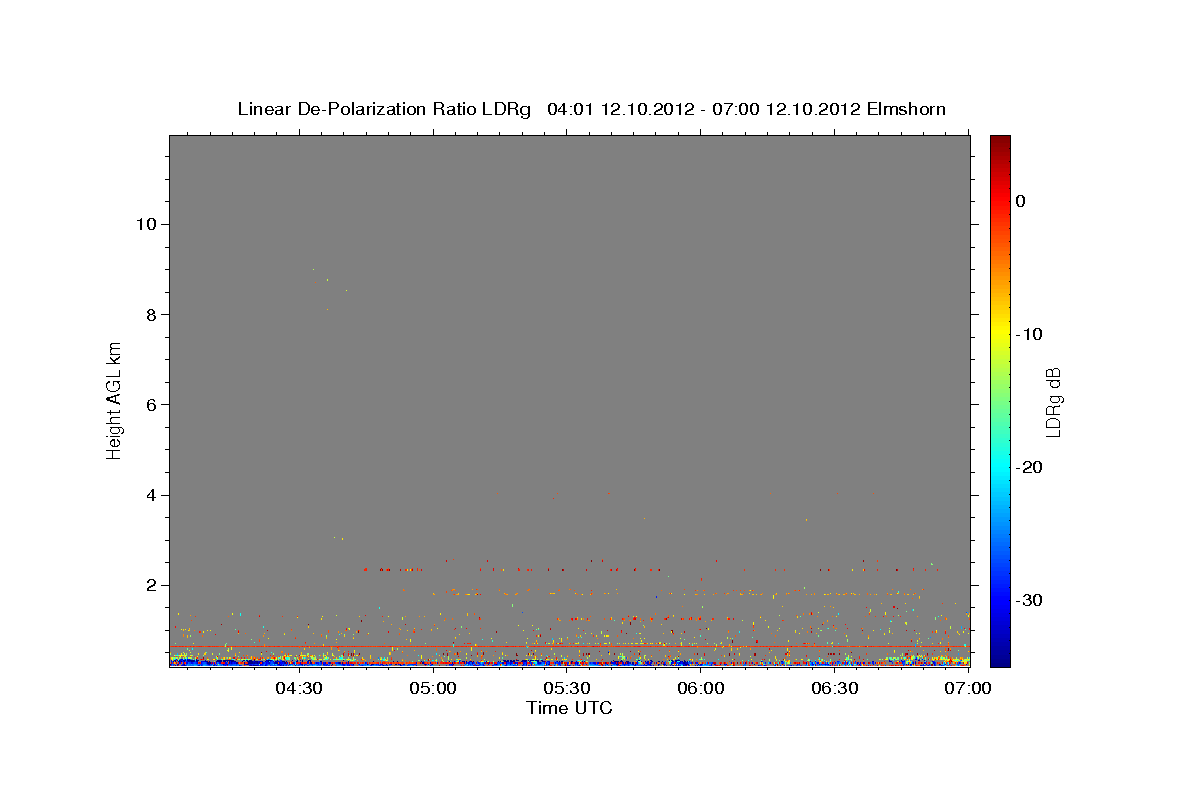
Task: Click the red horizontal line across the plot
Action: [x=569, y=646]
